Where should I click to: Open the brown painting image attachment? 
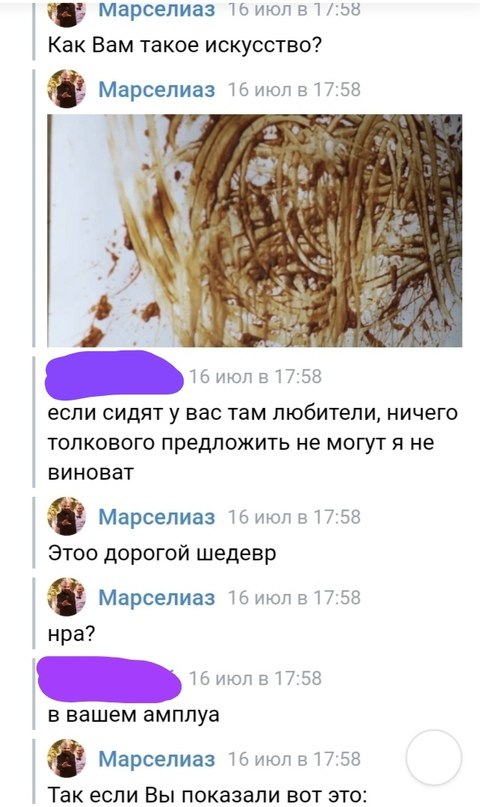click(255, 230)
